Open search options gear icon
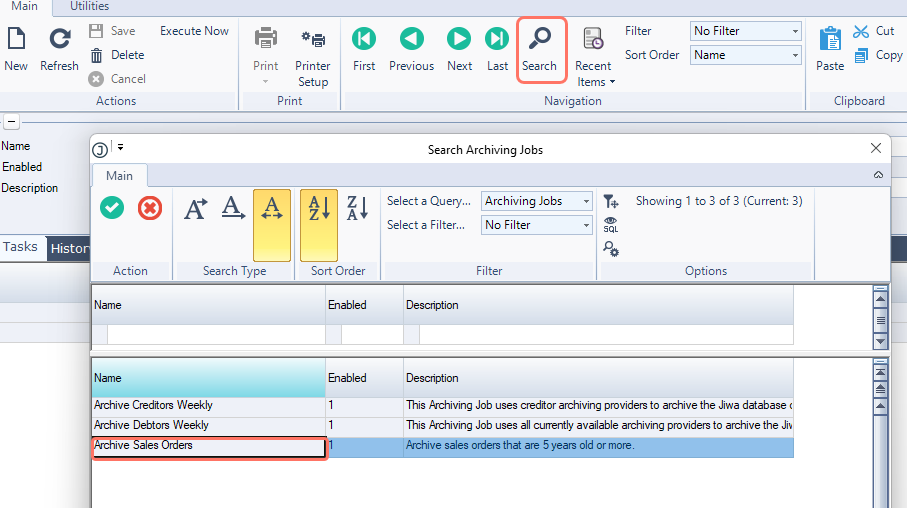This screenshot has width=907, height=508. point(611,249)
